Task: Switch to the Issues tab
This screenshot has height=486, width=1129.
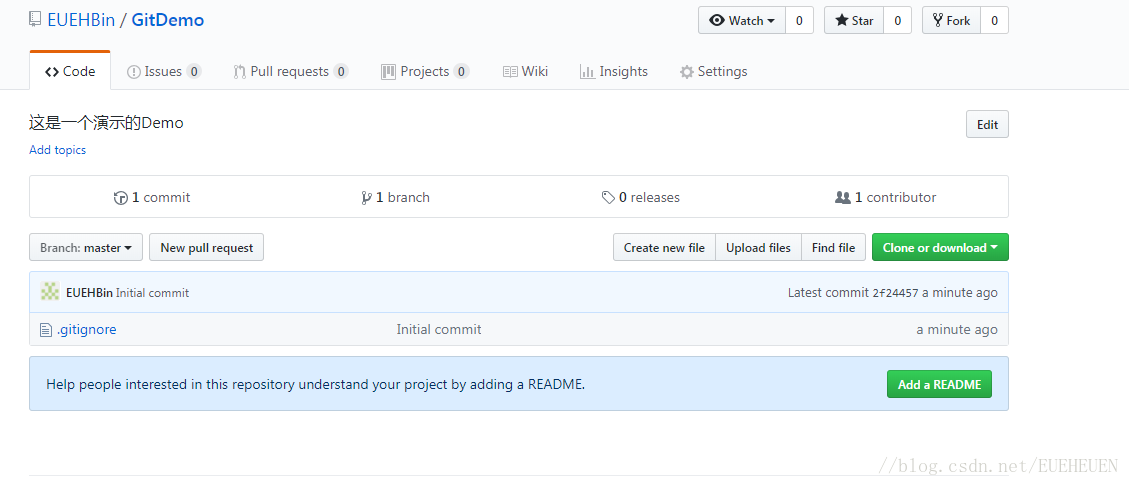Action: [x=164, y=71]
